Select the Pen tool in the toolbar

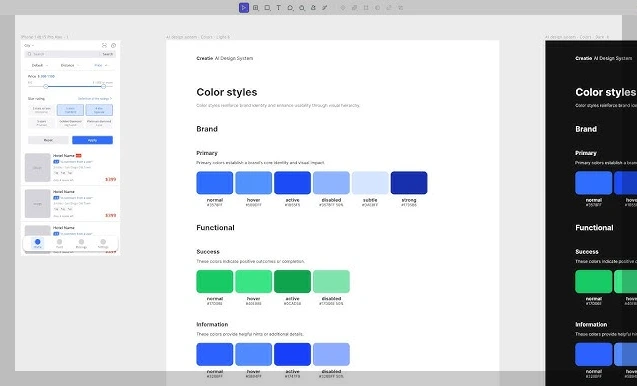[x=290, y=8]
